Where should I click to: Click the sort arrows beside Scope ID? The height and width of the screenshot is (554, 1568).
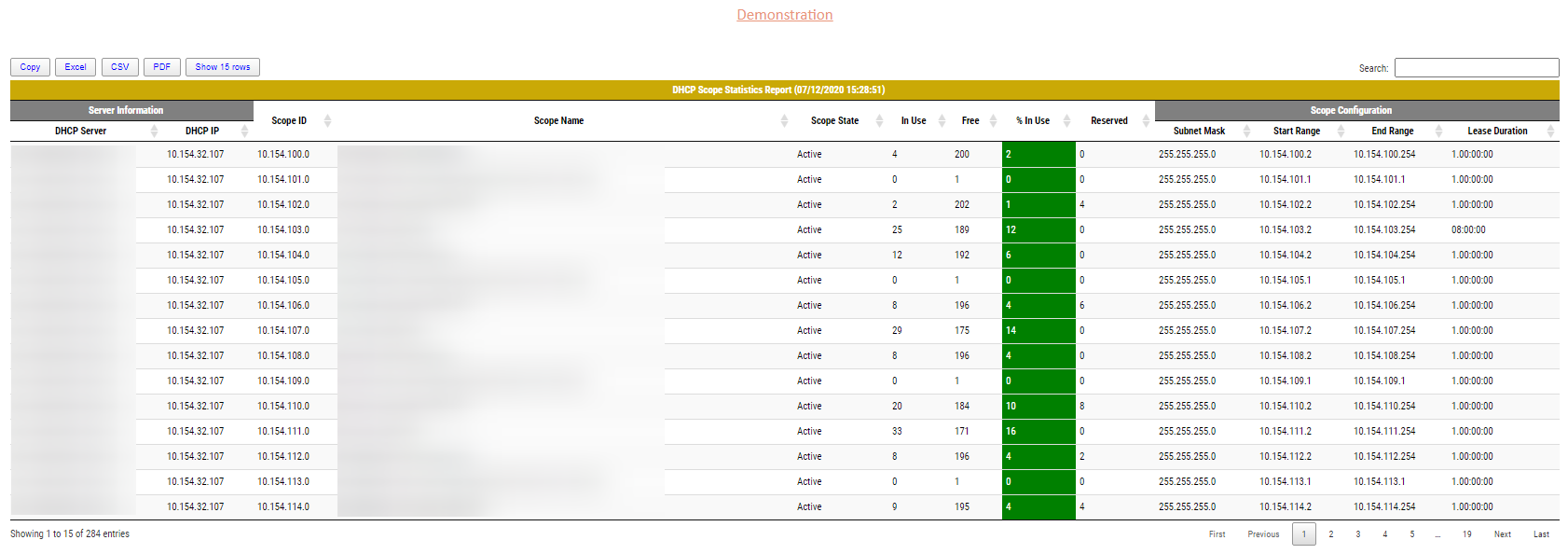[327, 121]
